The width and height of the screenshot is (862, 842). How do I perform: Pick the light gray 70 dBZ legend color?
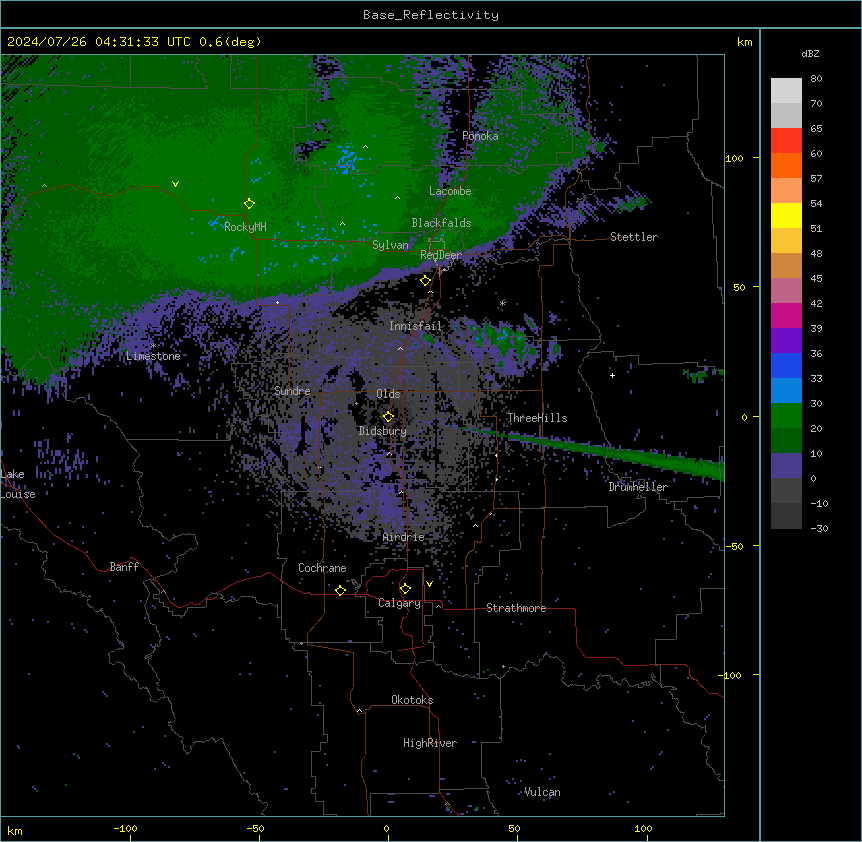click(786, 91)
